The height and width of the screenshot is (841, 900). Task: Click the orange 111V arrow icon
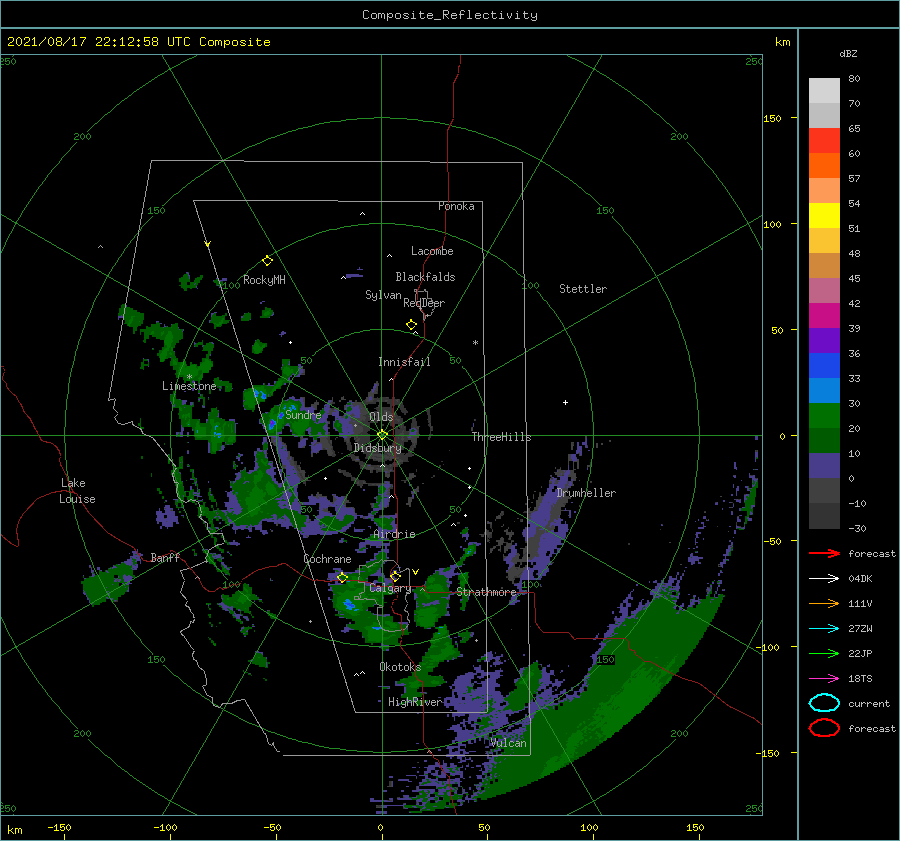(x=824, y=603)
